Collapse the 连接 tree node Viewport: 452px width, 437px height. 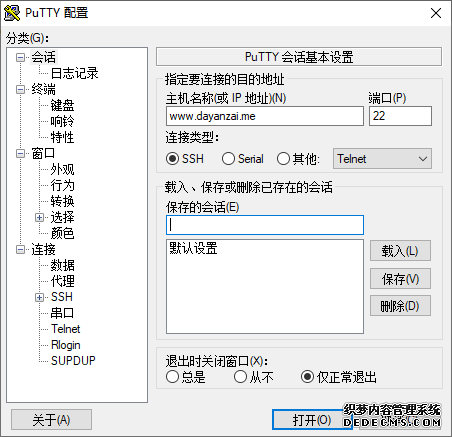coord(21,250)
